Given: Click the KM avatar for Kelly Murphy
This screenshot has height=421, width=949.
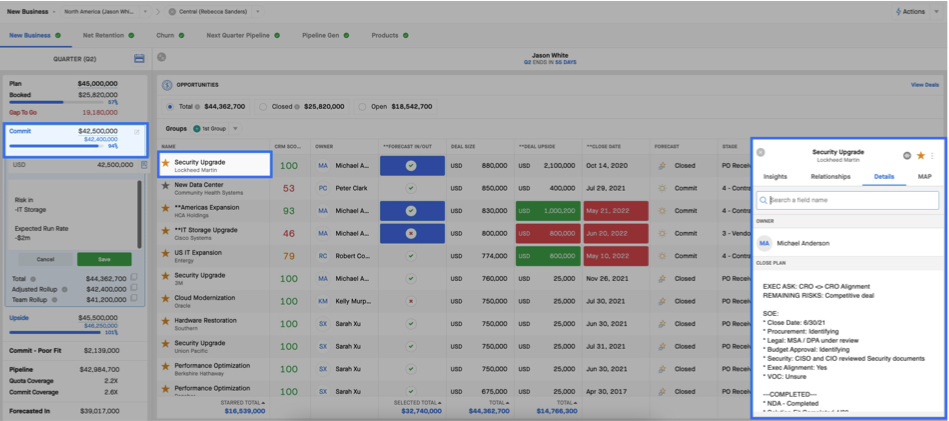Looking at the screenshot, I should pos(323,301).
